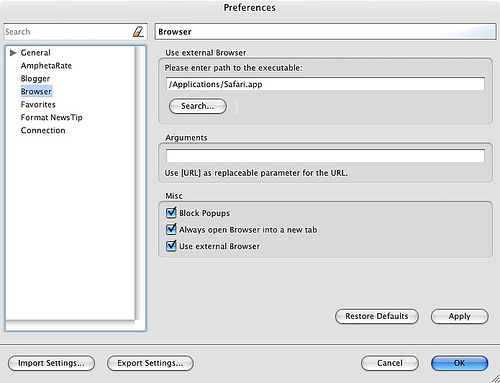Screen dimensions: 500x383
Task: Click the Restore Defaults button
Action: tap(377, 316)
